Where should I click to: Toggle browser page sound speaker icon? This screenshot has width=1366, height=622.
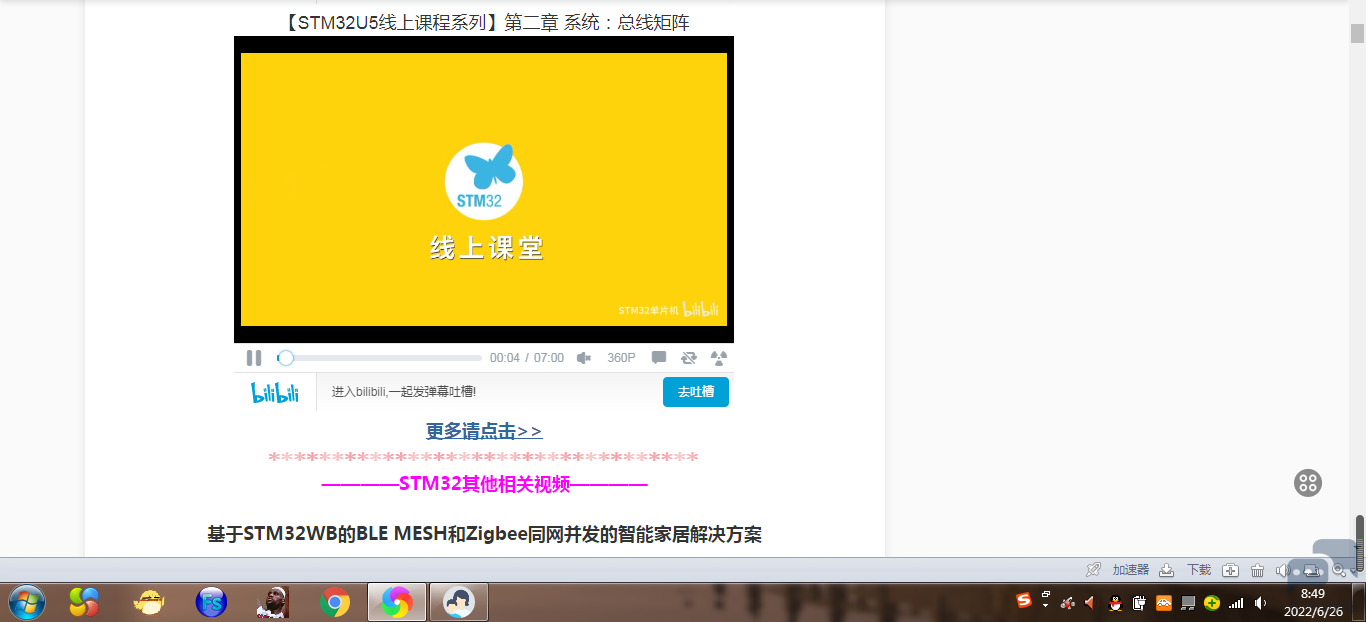pyautogui.click(x=1283, y=570)
